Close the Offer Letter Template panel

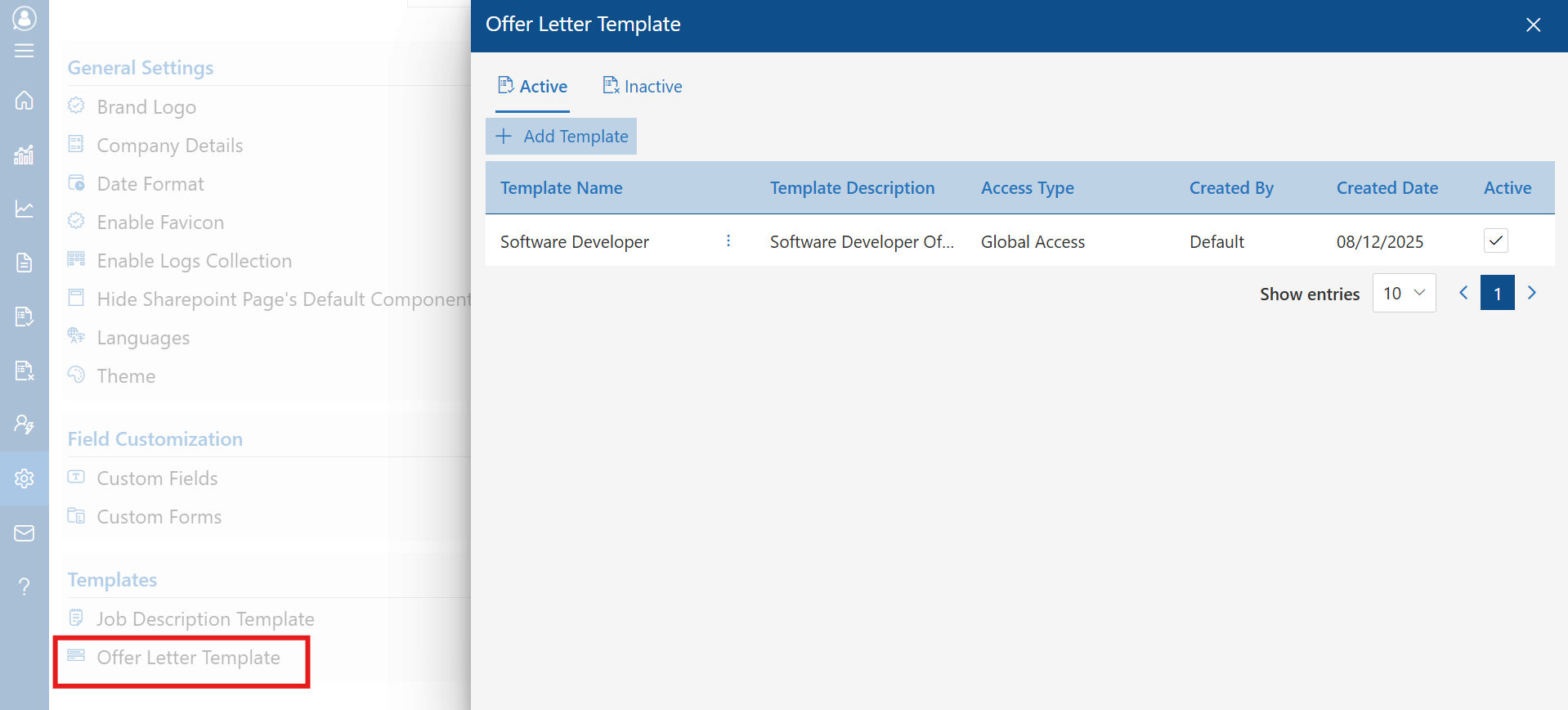click(1533, 25)
